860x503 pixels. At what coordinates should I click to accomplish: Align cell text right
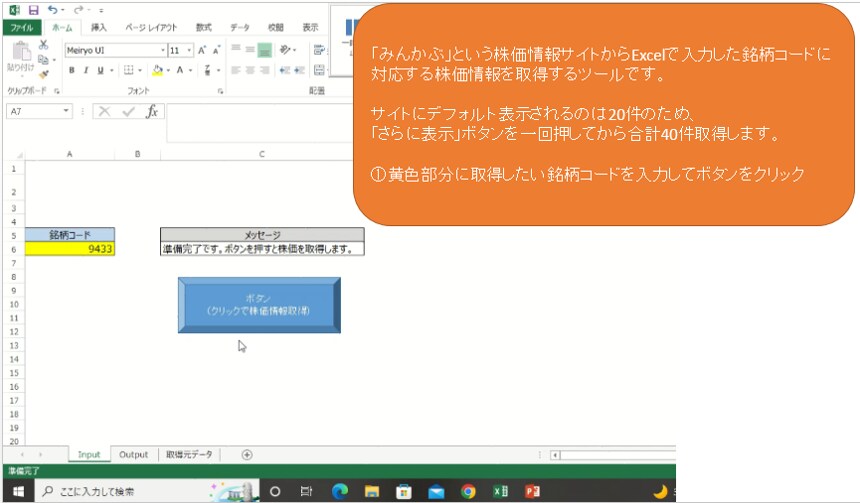[x=264, y=70]
